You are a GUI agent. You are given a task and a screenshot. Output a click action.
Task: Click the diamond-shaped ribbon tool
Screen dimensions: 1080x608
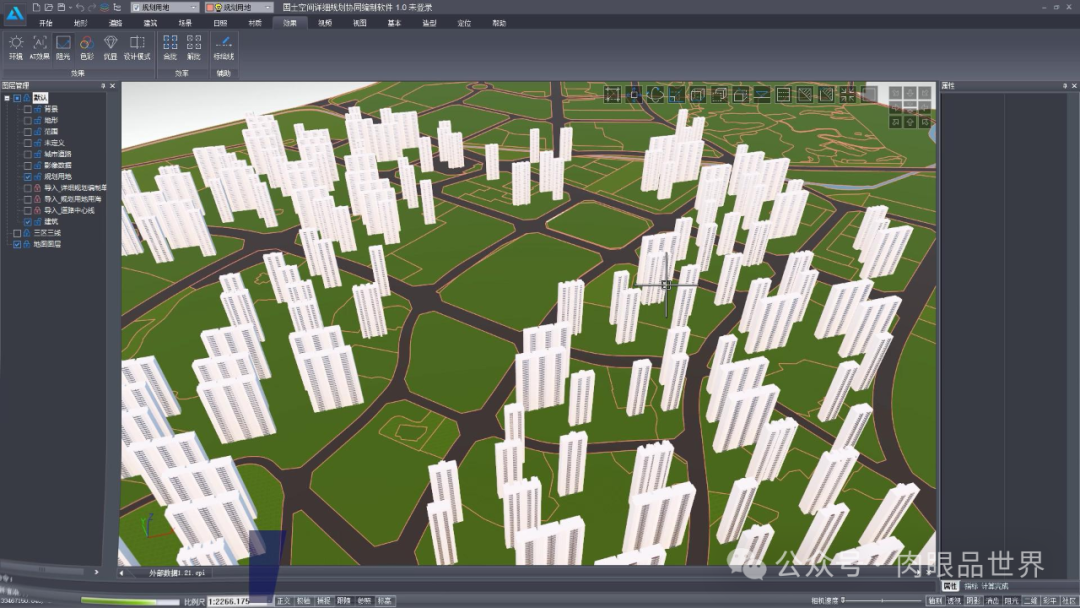point(110,48)
